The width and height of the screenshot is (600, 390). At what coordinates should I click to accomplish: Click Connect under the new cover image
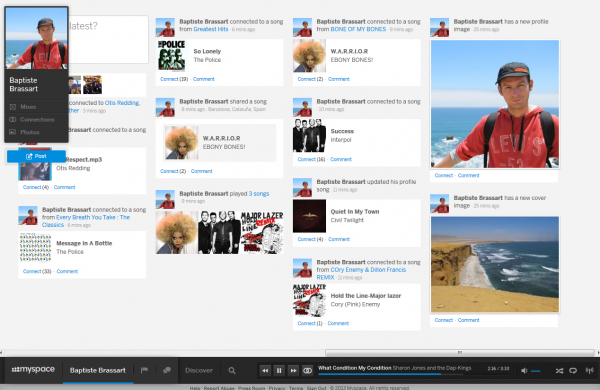pyautogui.click(x=443, y=320)
